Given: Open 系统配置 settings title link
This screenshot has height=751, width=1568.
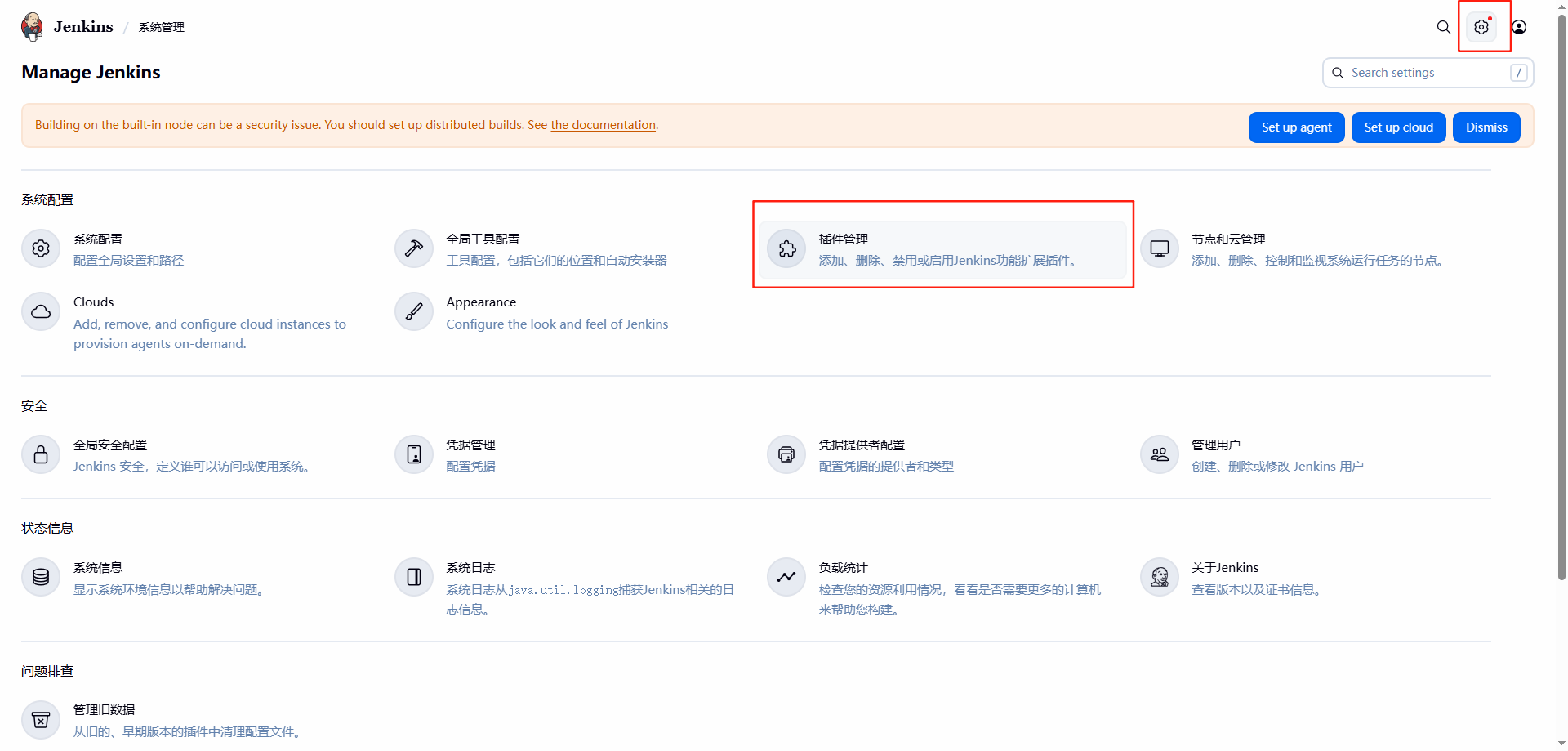Looking at the screenshot, I should coord(98,239).
